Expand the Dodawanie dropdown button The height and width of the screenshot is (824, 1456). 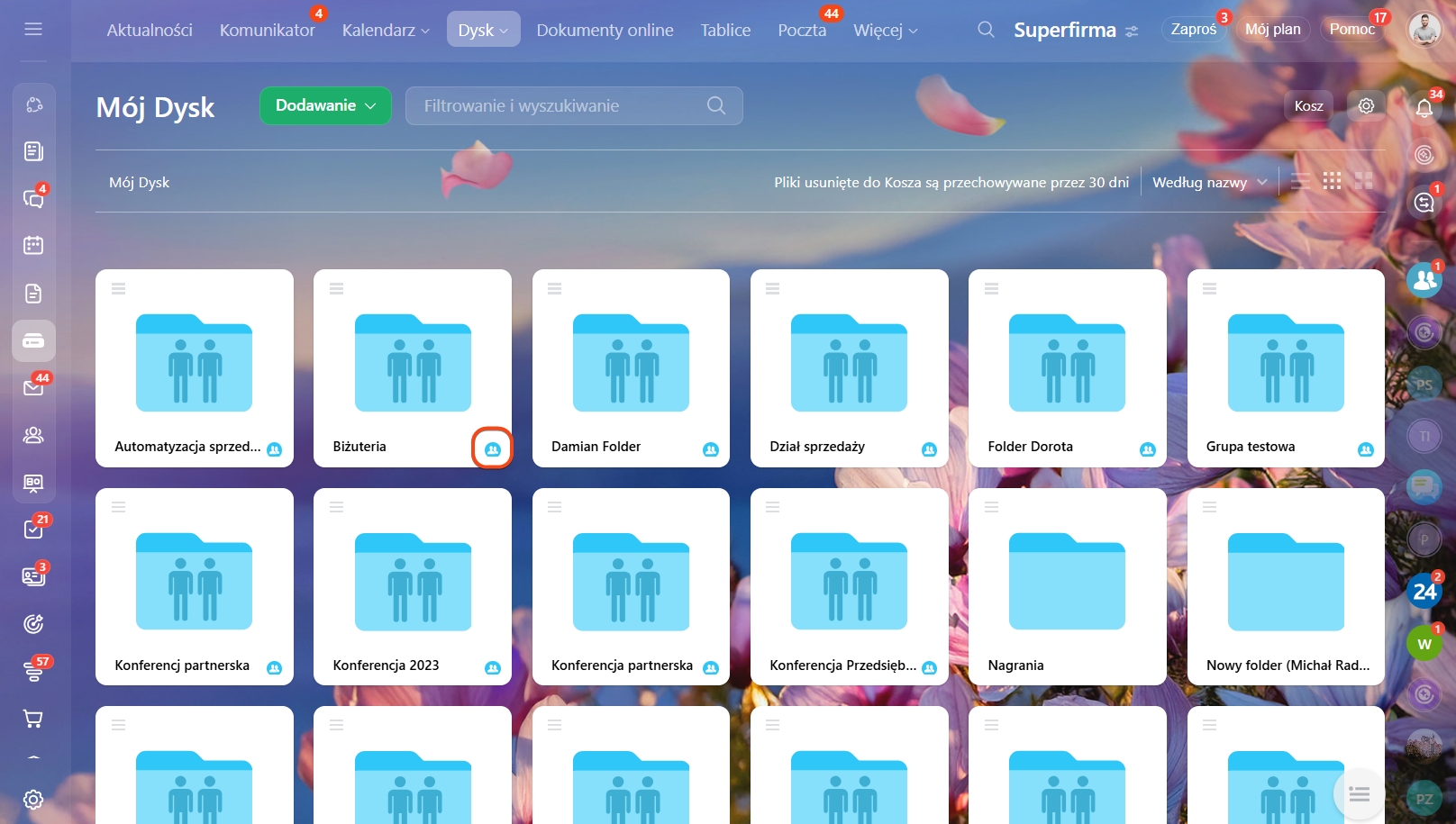coord(325,105)
